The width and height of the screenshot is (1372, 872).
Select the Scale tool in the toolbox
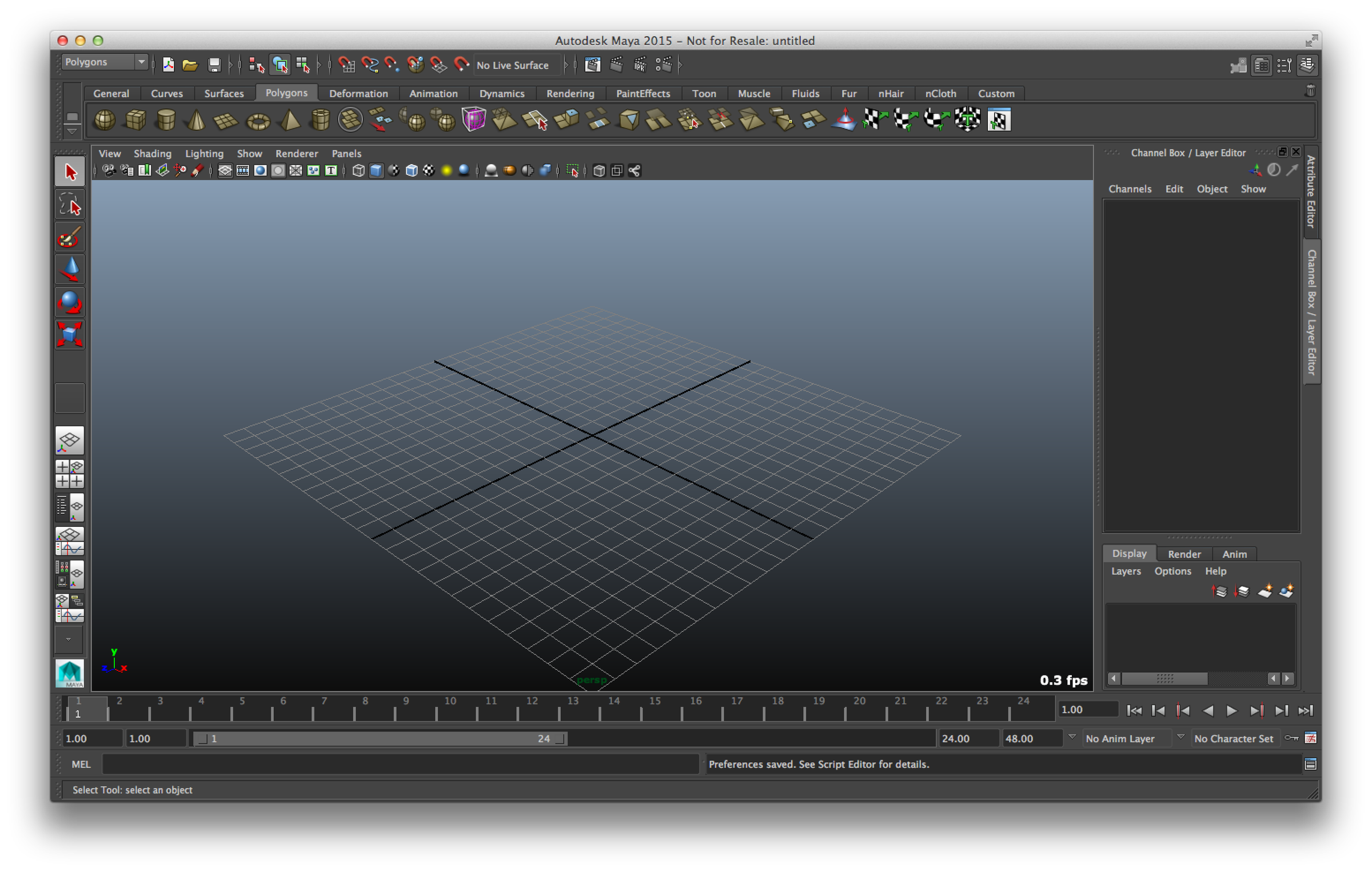coord(70,334)
